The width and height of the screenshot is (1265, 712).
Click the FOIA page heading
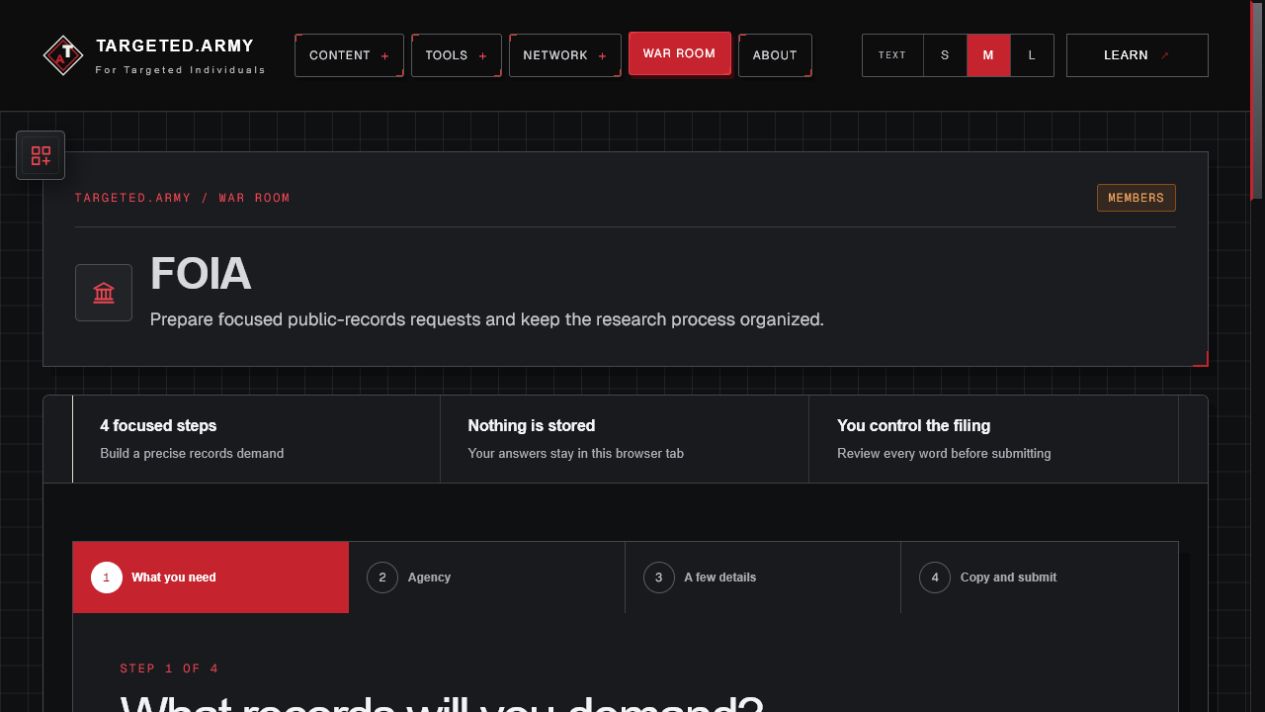point(200,274)
